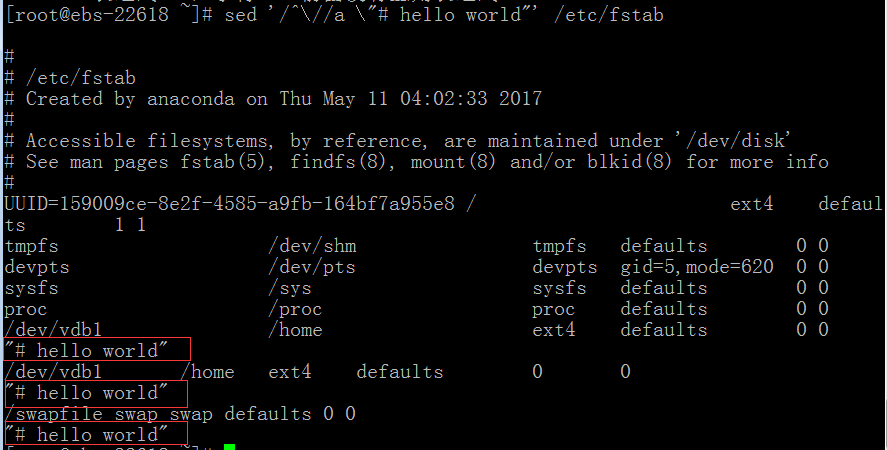
Task: Click the tmpfs filesystem type in the third column
Action: click(x=559, y=246)
